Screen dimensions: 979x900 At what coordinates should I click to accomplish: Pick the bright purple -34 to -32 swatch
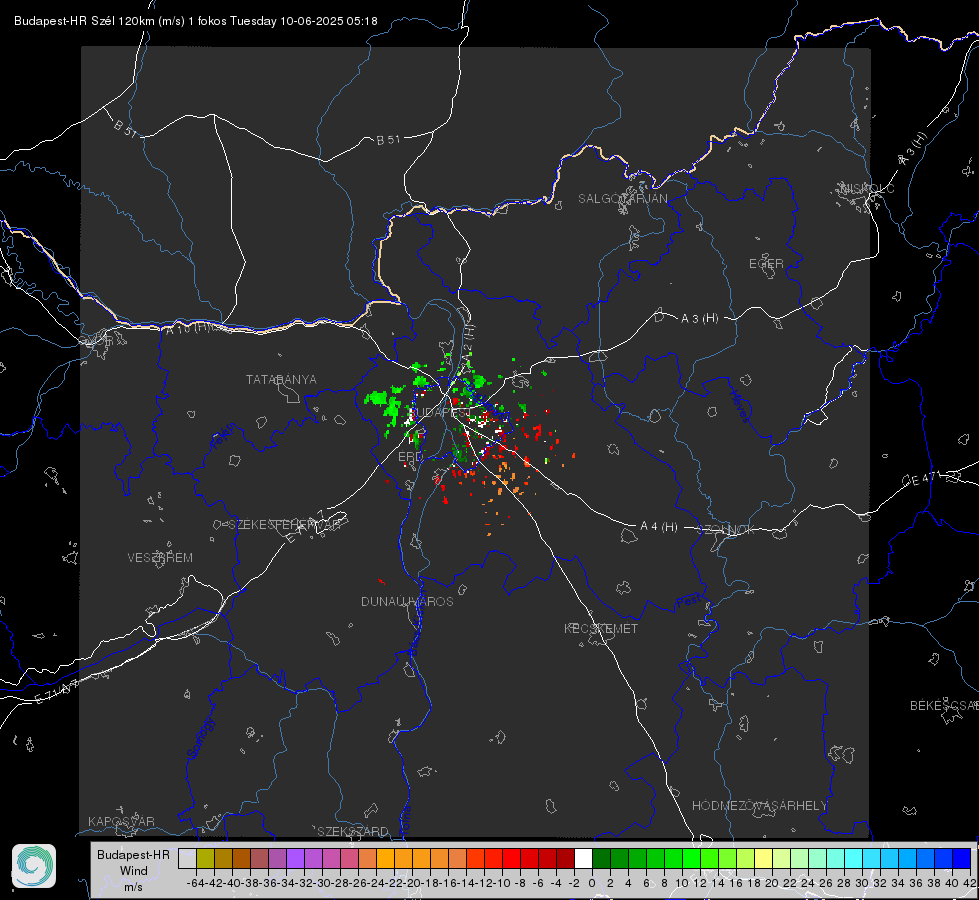coord(295,858)
